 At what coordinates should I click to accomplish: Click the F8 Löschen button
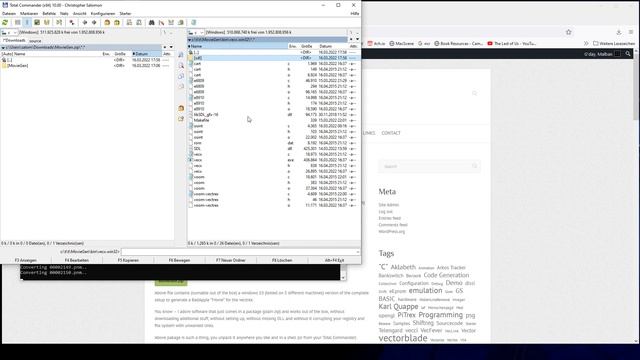pos(282,260)
